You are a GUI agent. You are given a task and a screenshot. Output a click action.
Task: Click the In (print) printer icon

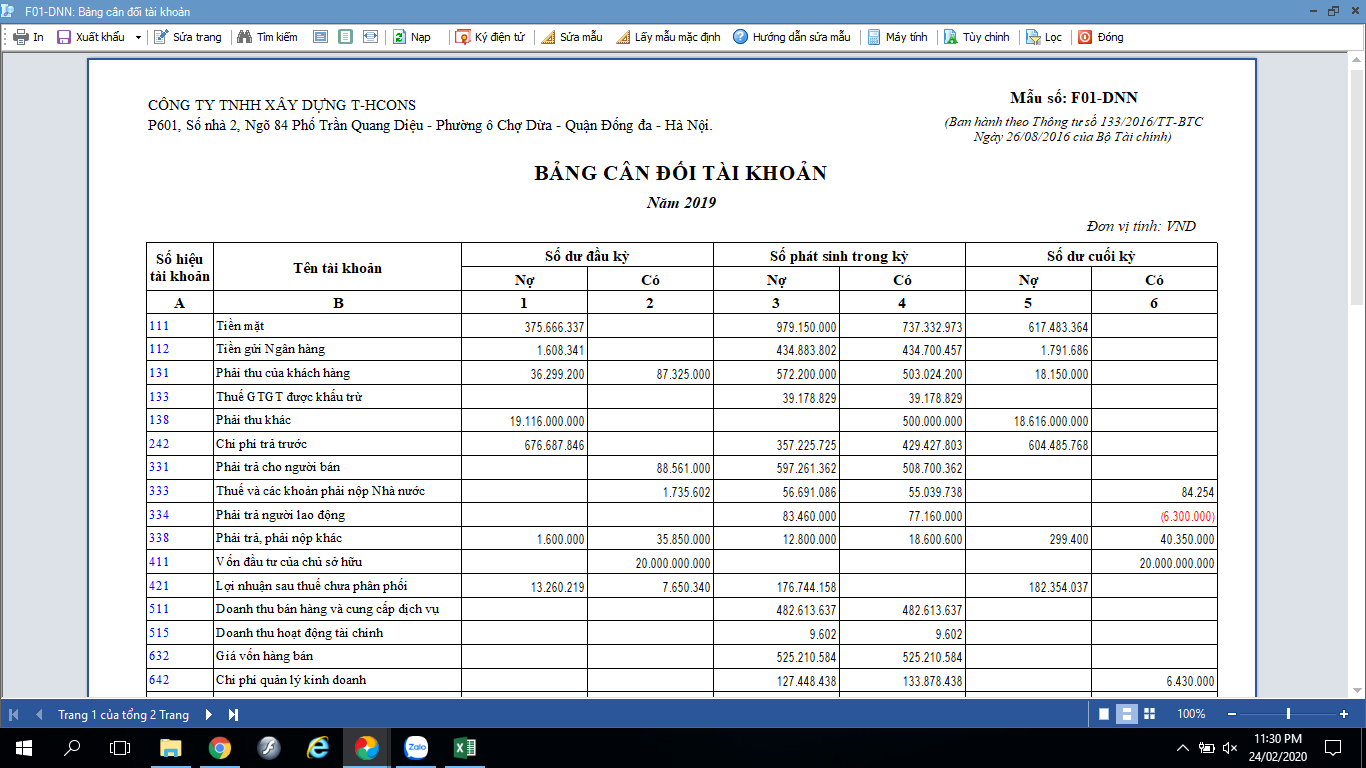point(20,37)
